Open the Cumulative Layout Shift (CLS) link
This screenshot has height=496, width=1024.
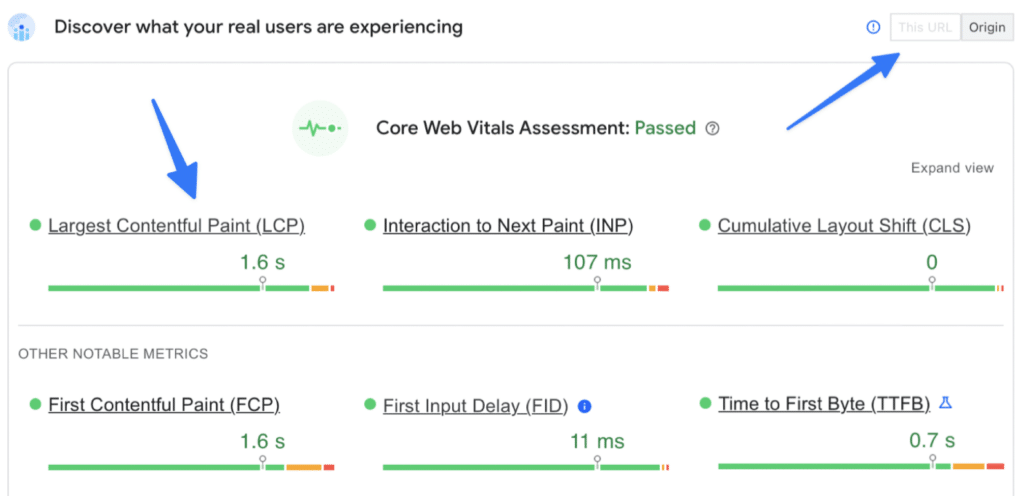[844, 226]
